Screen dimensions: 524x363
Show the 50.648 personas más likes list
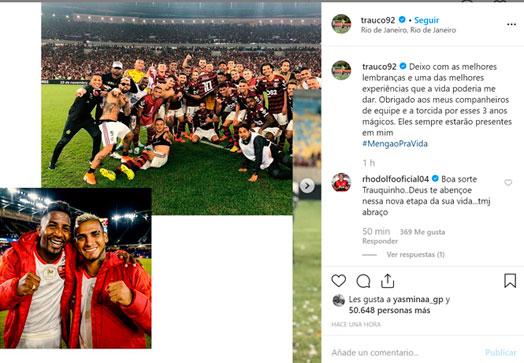point(389,311)
